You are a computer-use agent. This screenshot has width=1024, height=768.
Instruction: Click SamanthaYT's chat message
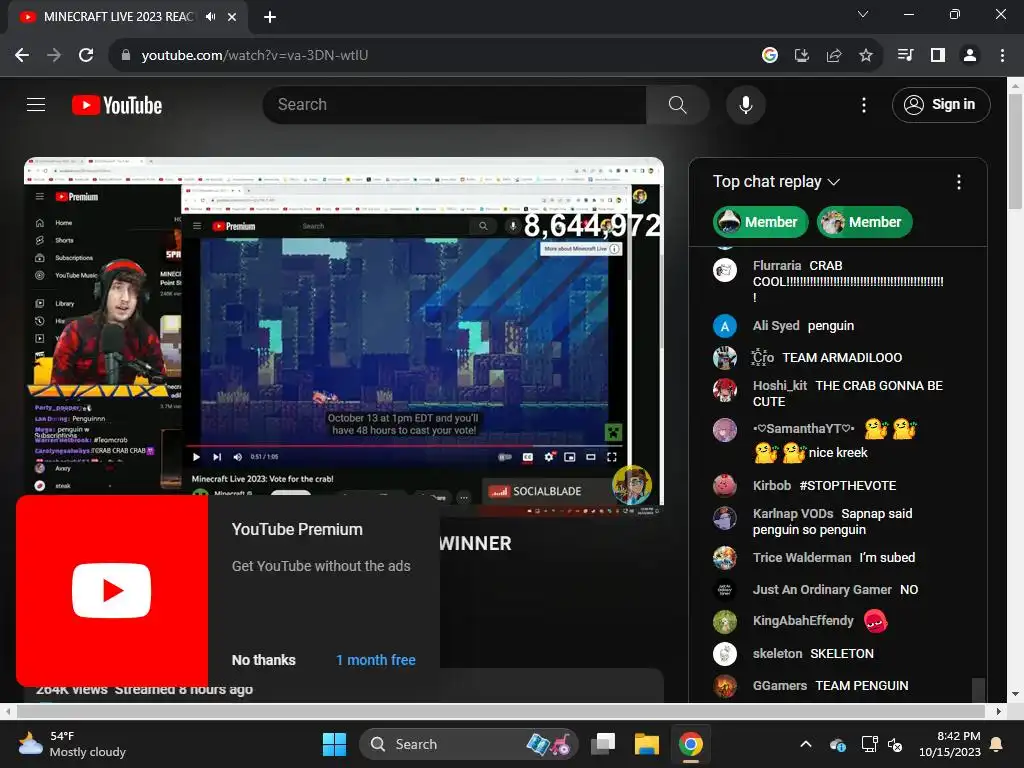835,440
